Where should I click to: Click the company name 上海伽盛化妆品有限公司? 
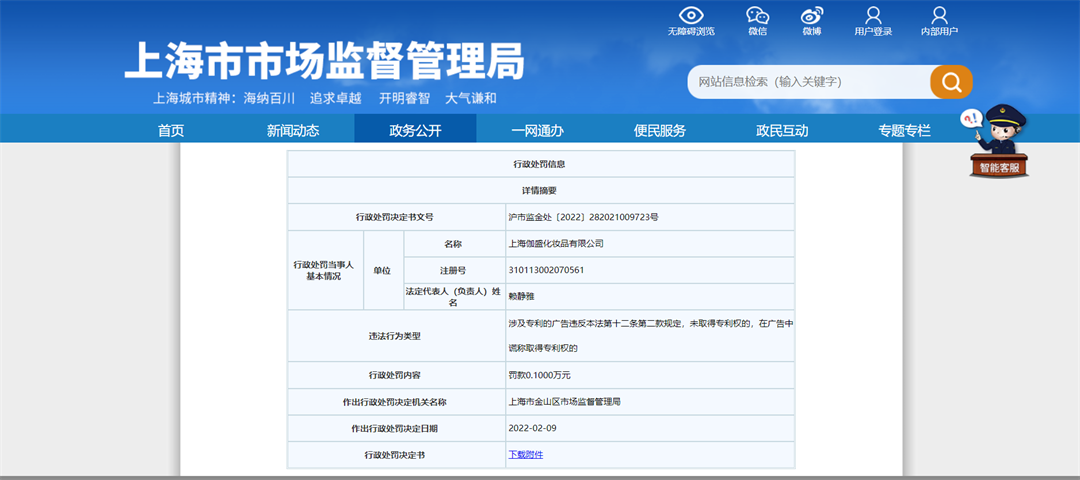pos(556,243)
